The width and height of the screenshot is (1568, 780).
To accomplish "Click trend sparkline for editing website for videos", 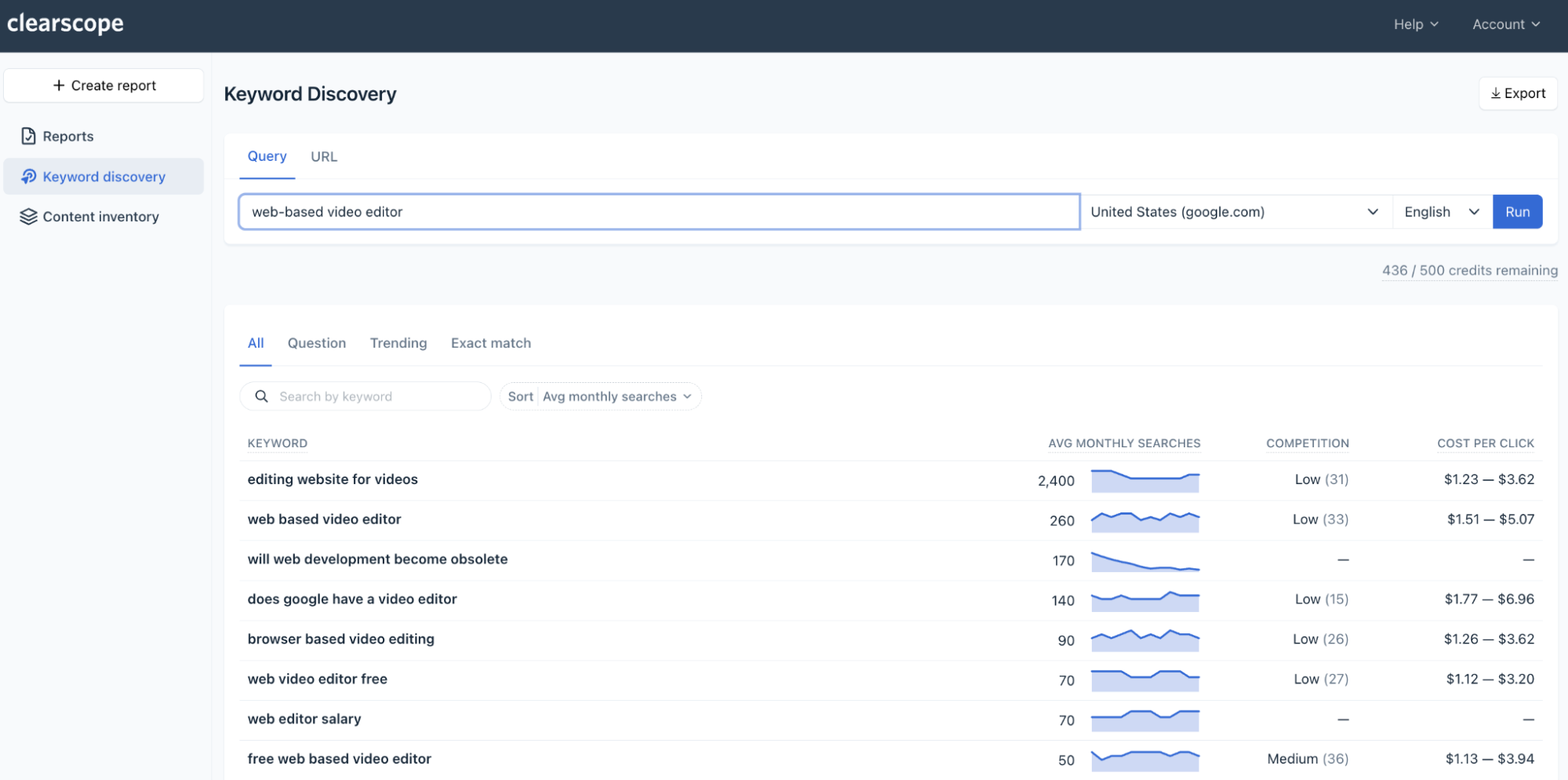I will point(1144,480).
